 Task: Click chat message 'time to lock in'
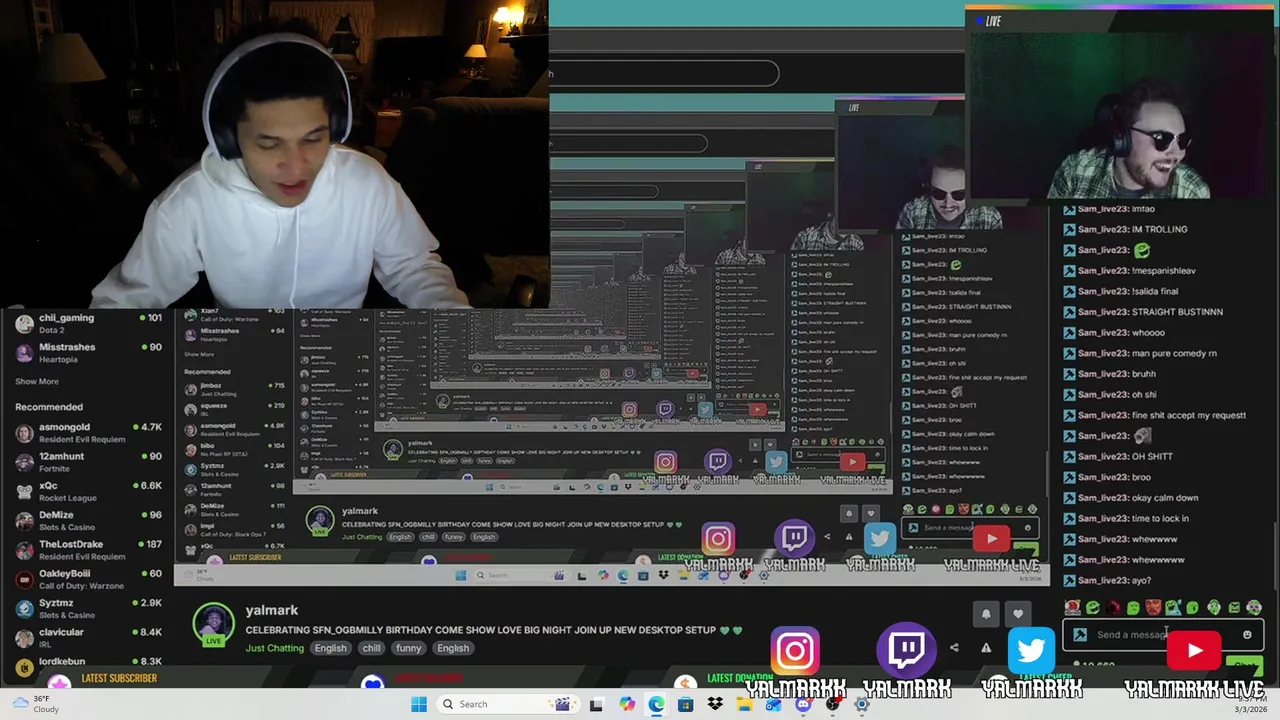(x=1161, y=518)
